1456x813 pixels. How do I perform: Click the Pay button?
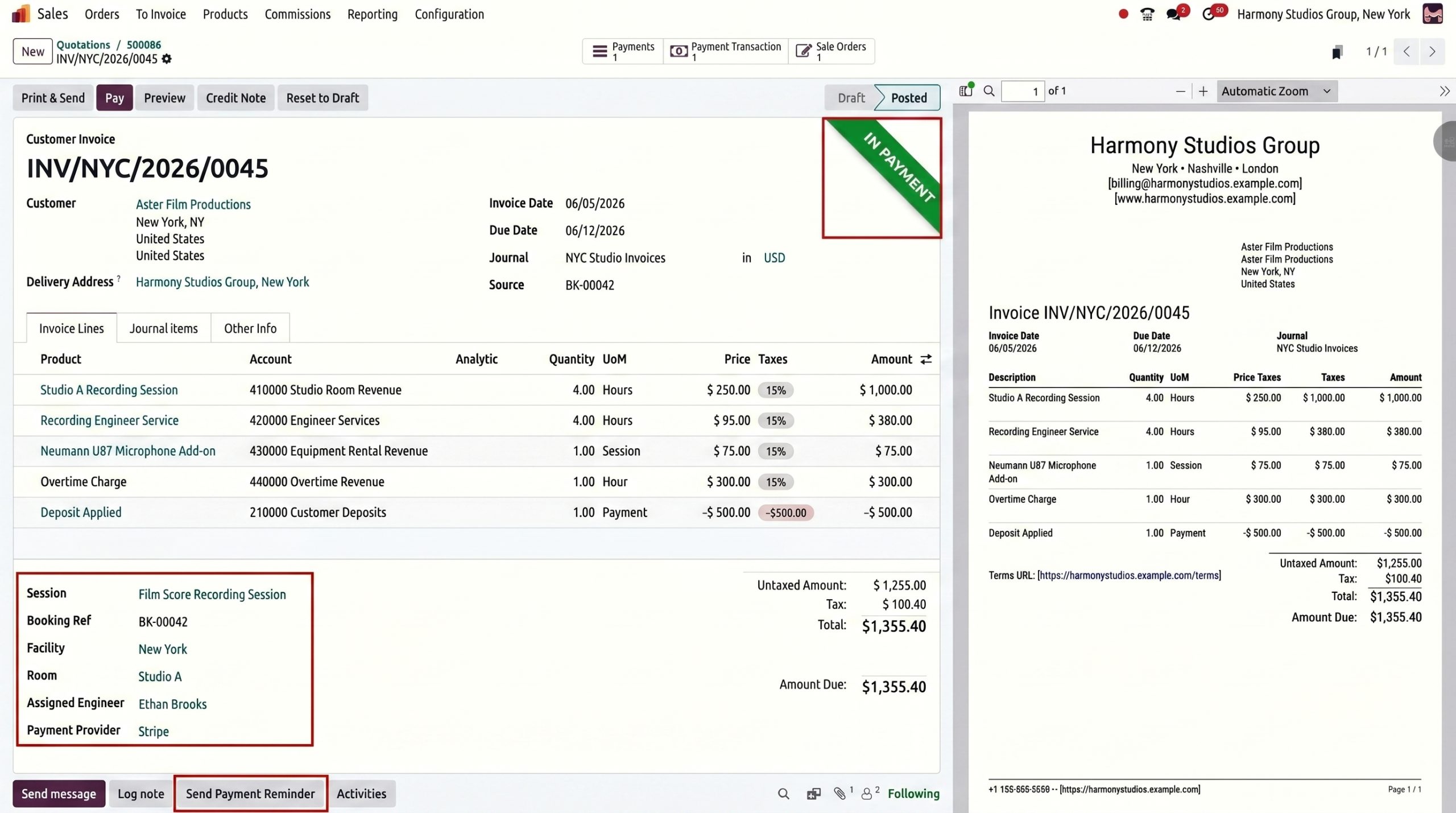point(114,98)
